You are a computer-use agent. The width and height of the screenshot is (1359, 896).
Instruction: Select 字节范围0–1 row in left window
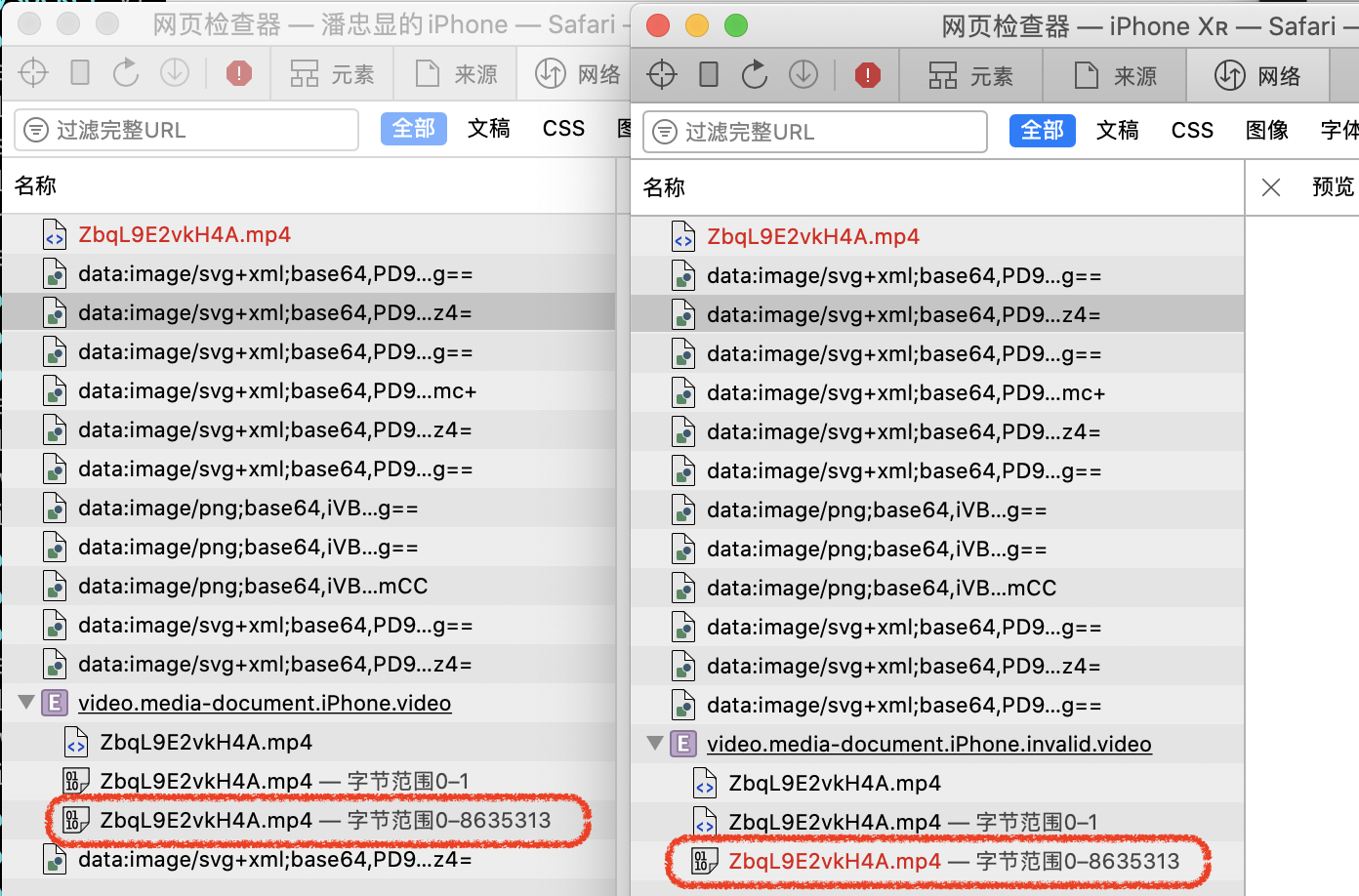point(309,781)
